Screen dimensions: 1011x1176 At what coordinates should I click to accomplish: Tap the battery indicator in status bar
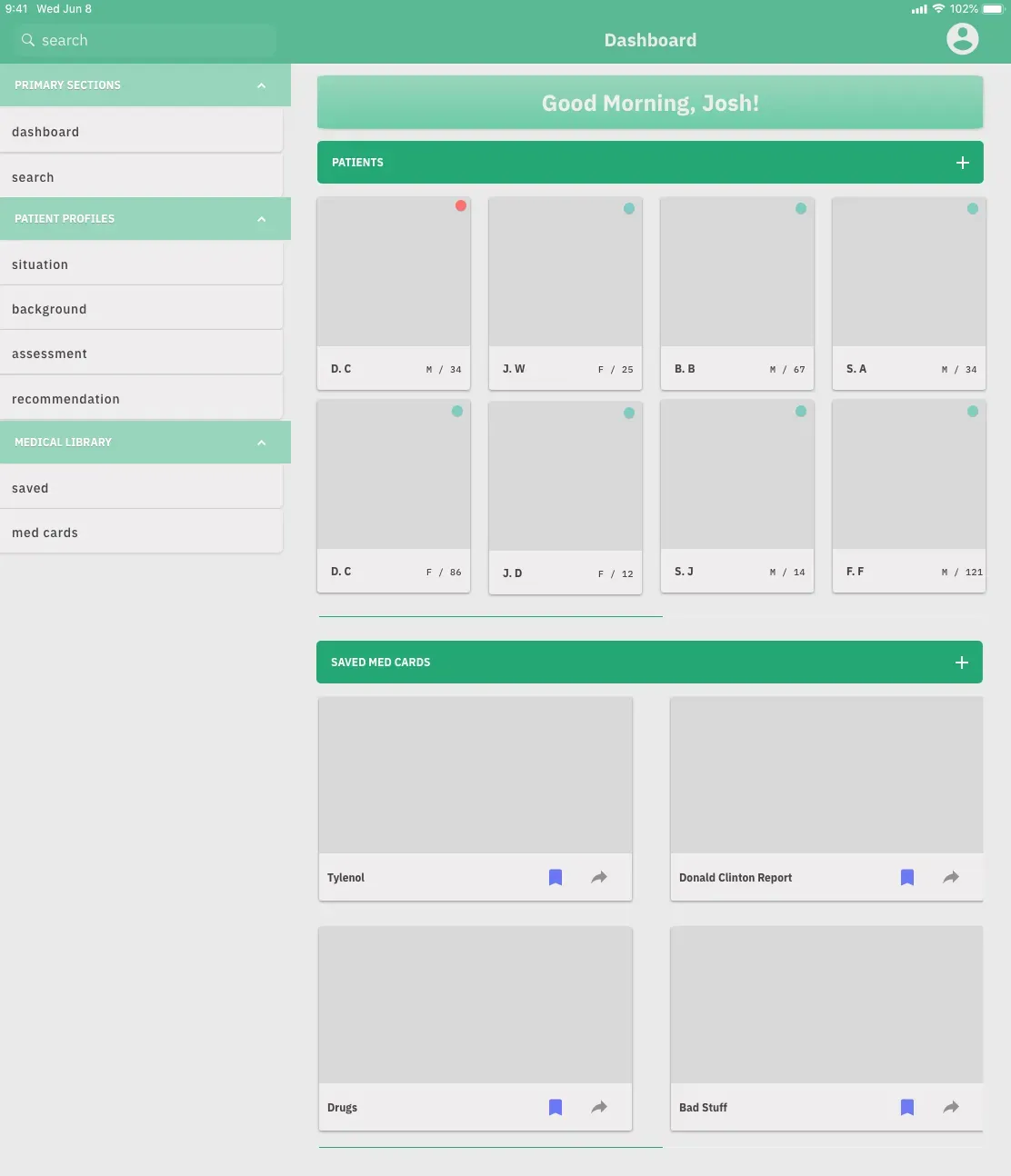tap(993, 9)
